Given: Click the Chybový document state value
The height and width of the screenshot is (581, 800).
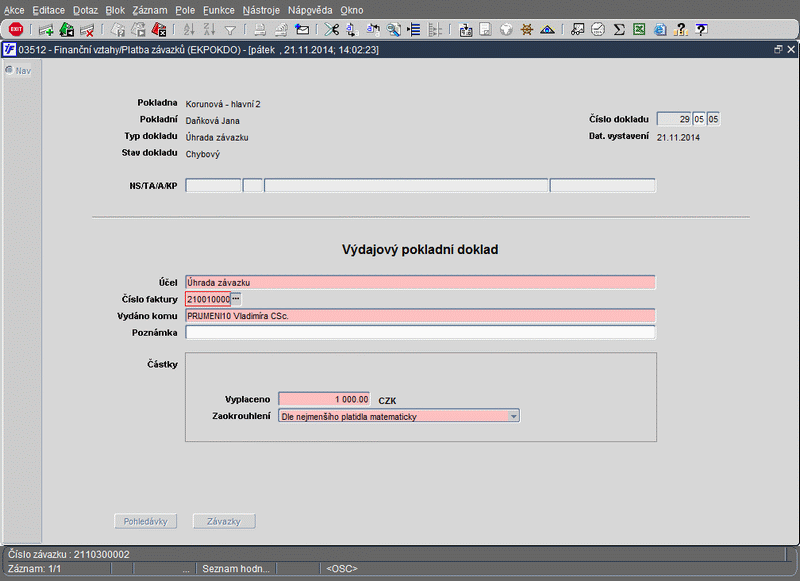Looking at the screenshot, I should pyautogui.click(x=203, y=154).
